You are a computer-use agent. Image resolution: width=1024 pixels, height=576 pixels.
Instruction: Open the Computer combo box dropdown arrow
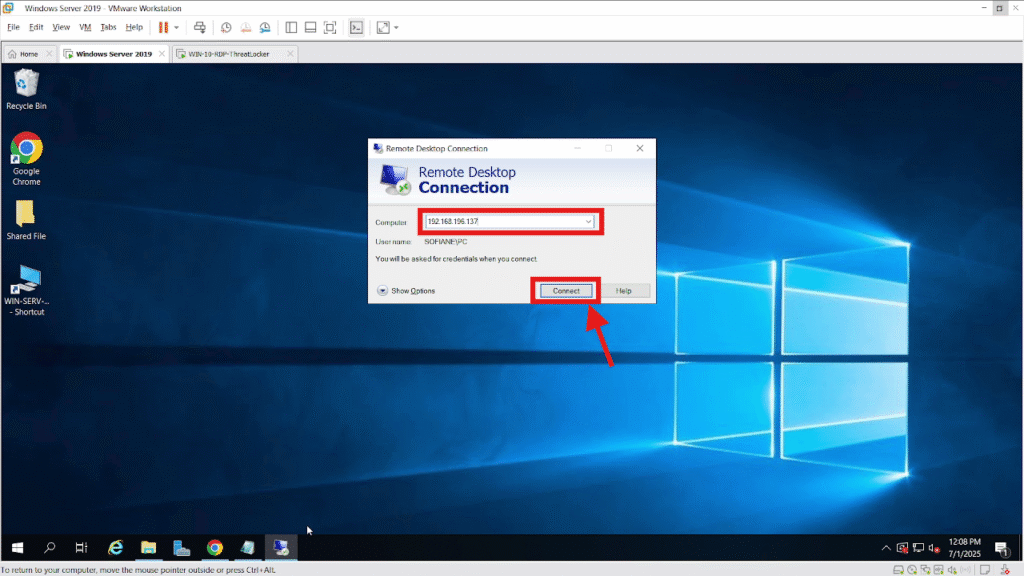coord(588,221)
